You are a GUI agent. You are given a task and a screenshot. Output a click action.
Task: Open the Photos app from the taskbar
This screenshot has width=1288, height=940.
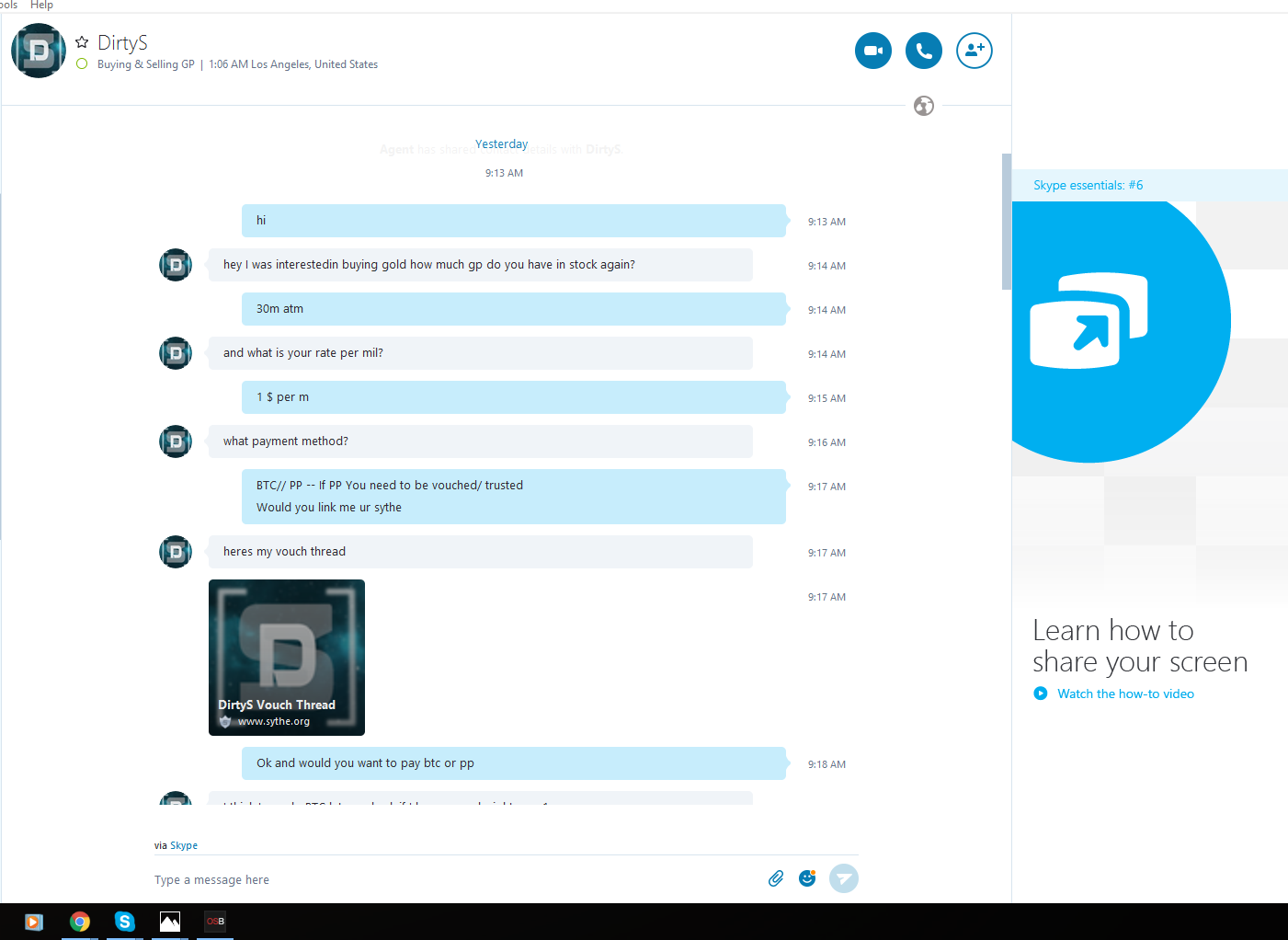point(170,922)
